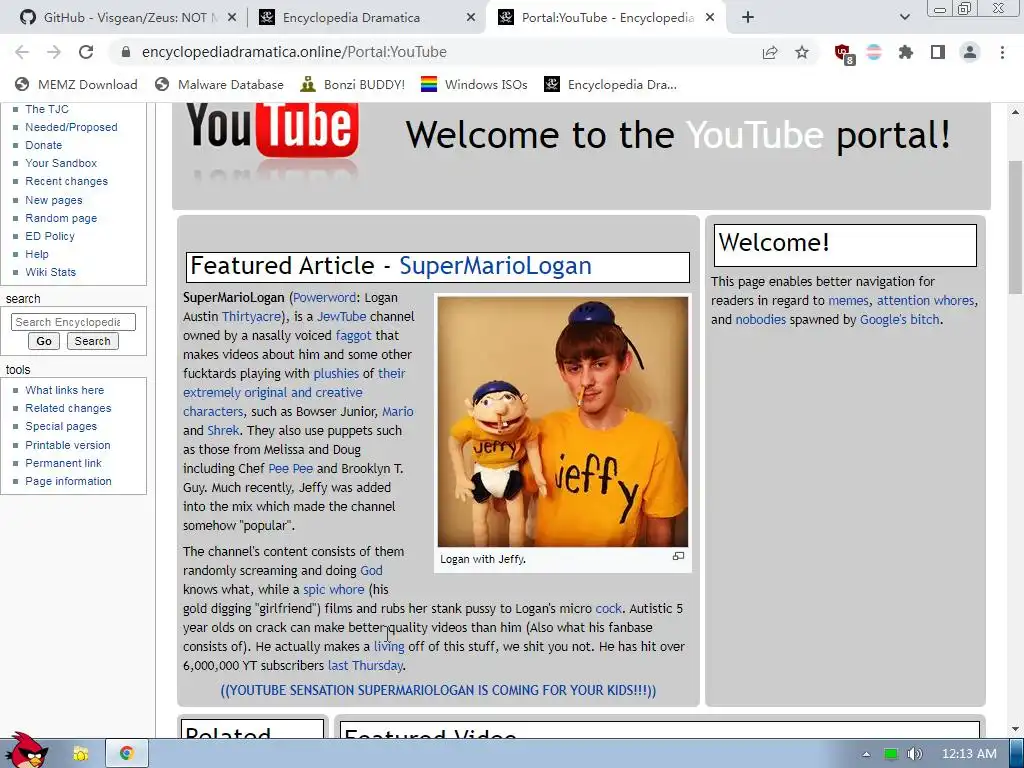Open the Chrome three-dot menu
Viewport: 1024px width, 768px height.
(1002, 52)
